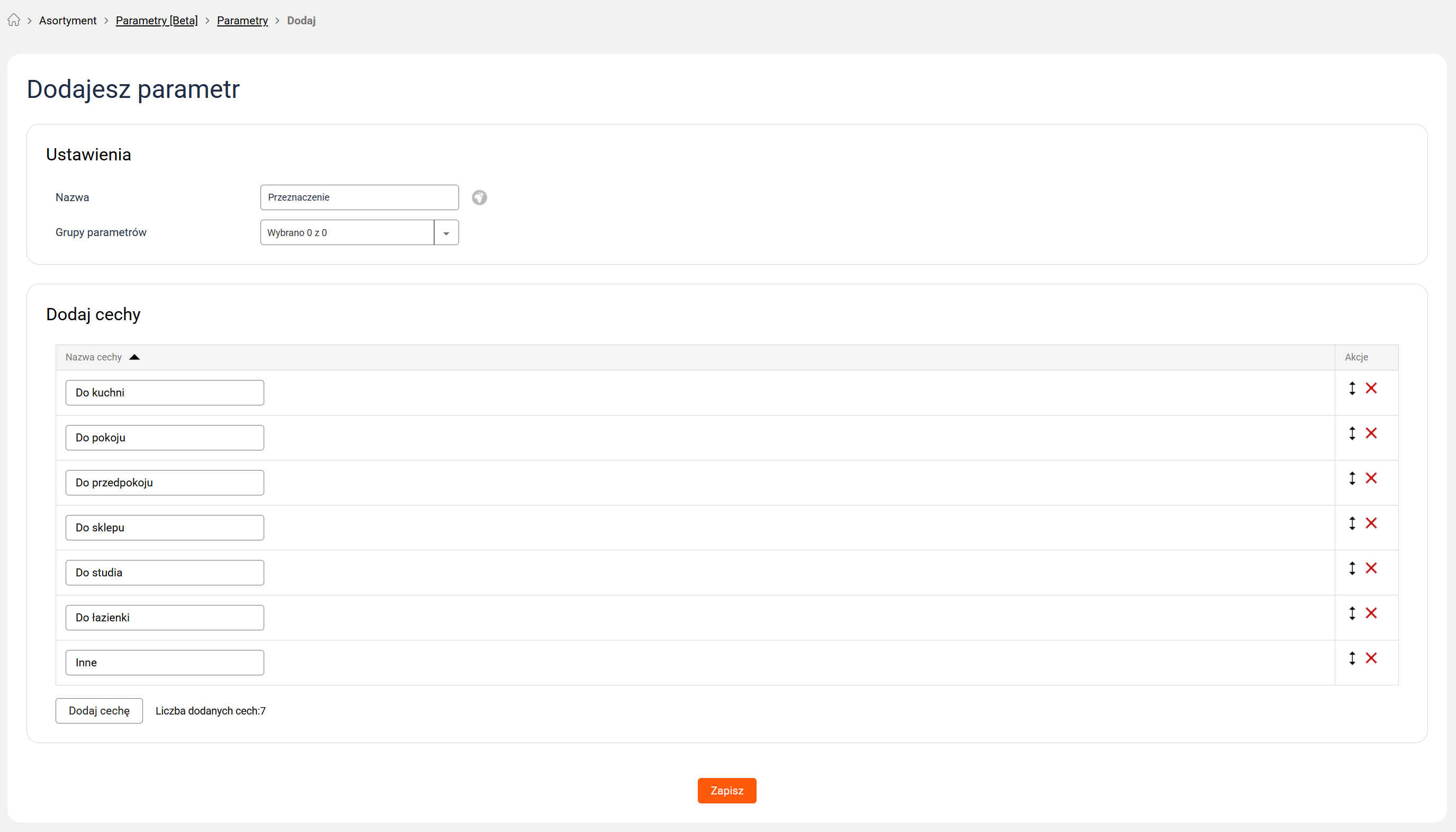Delete the "Do kuchni" feature row

1371,388
